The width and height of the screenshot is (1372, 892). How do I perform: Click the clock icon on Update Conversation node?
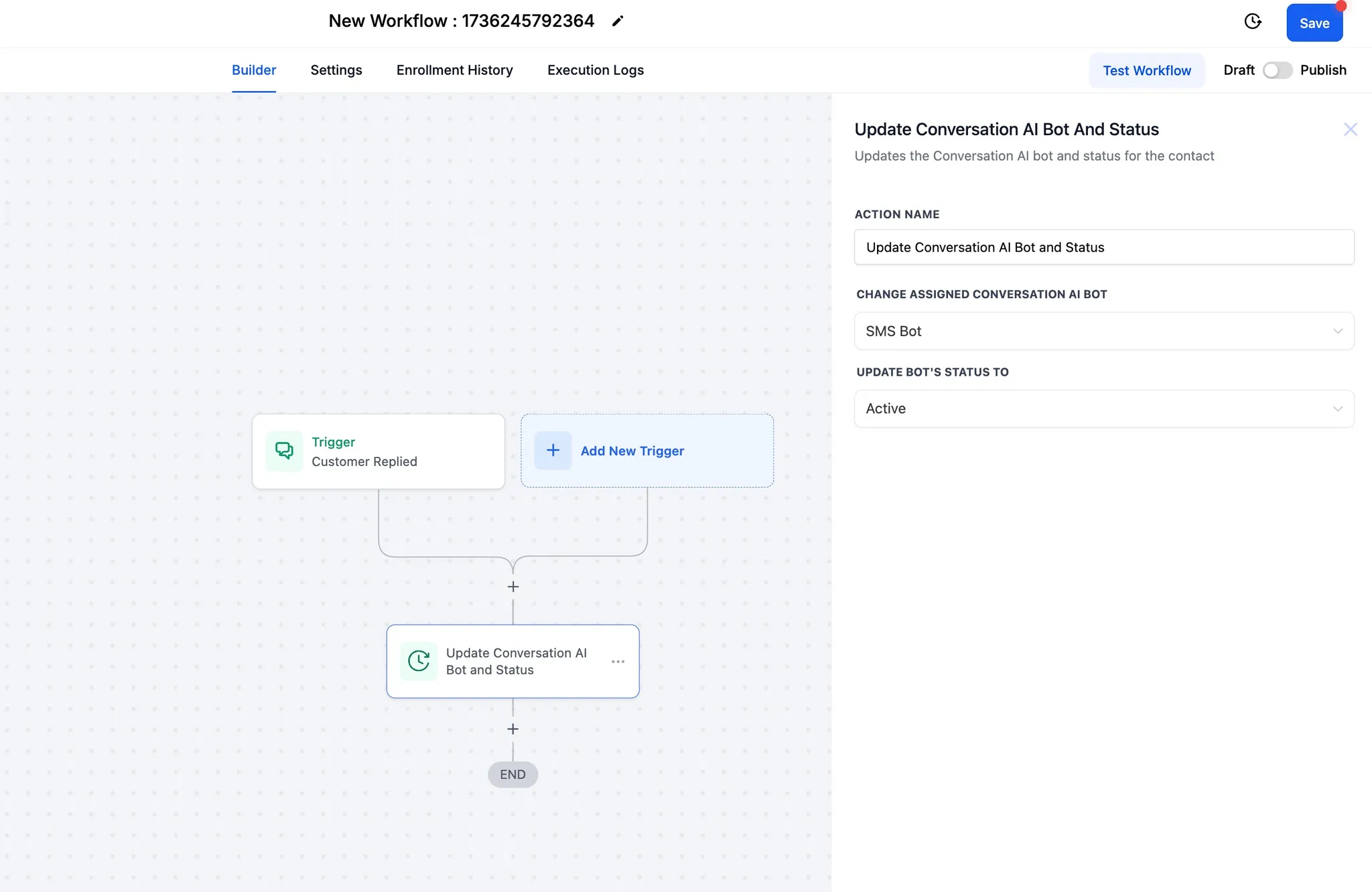point(419,662)
